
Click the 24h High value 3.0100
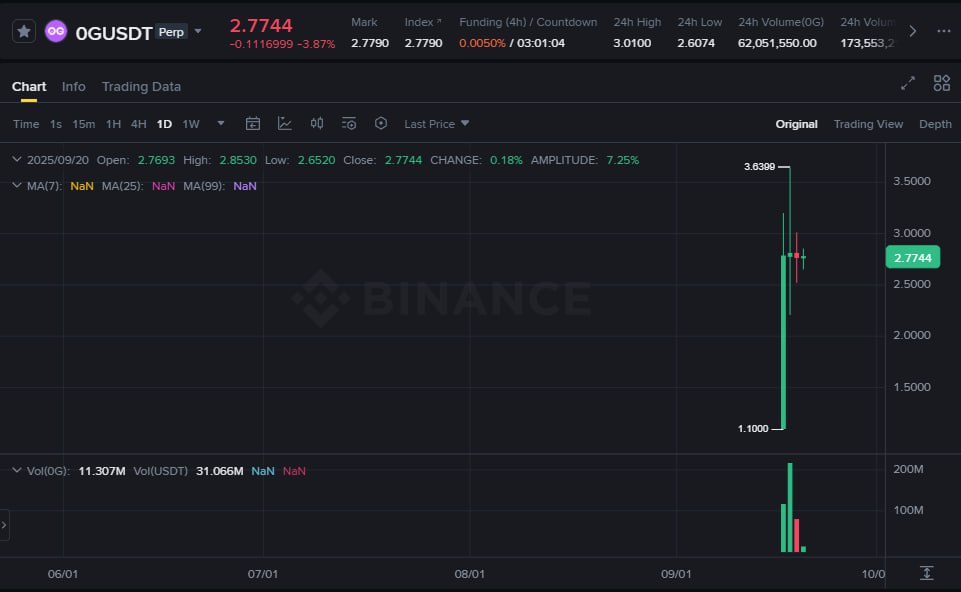click(632, 43)
